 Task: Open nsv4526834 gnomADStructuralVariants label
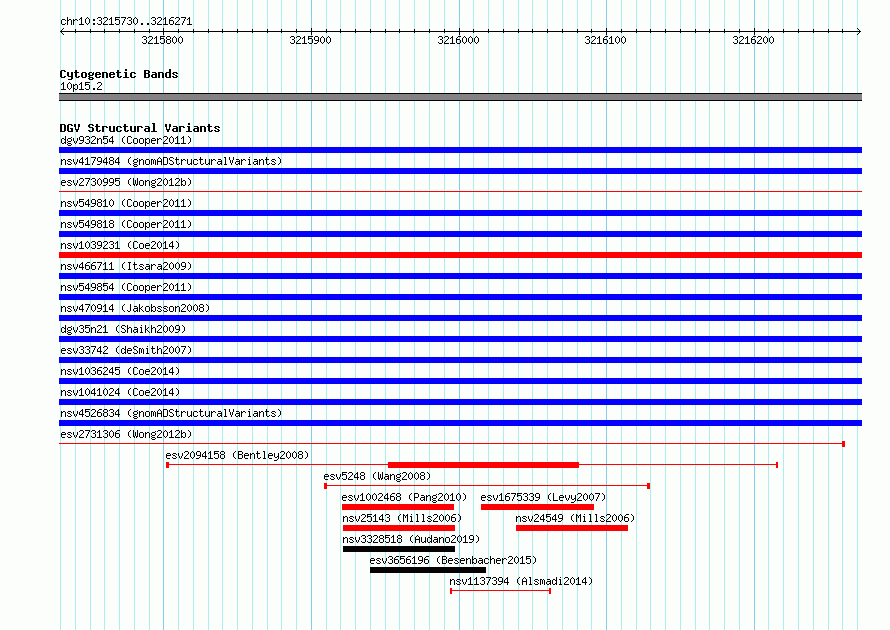(x=171, y=413)
